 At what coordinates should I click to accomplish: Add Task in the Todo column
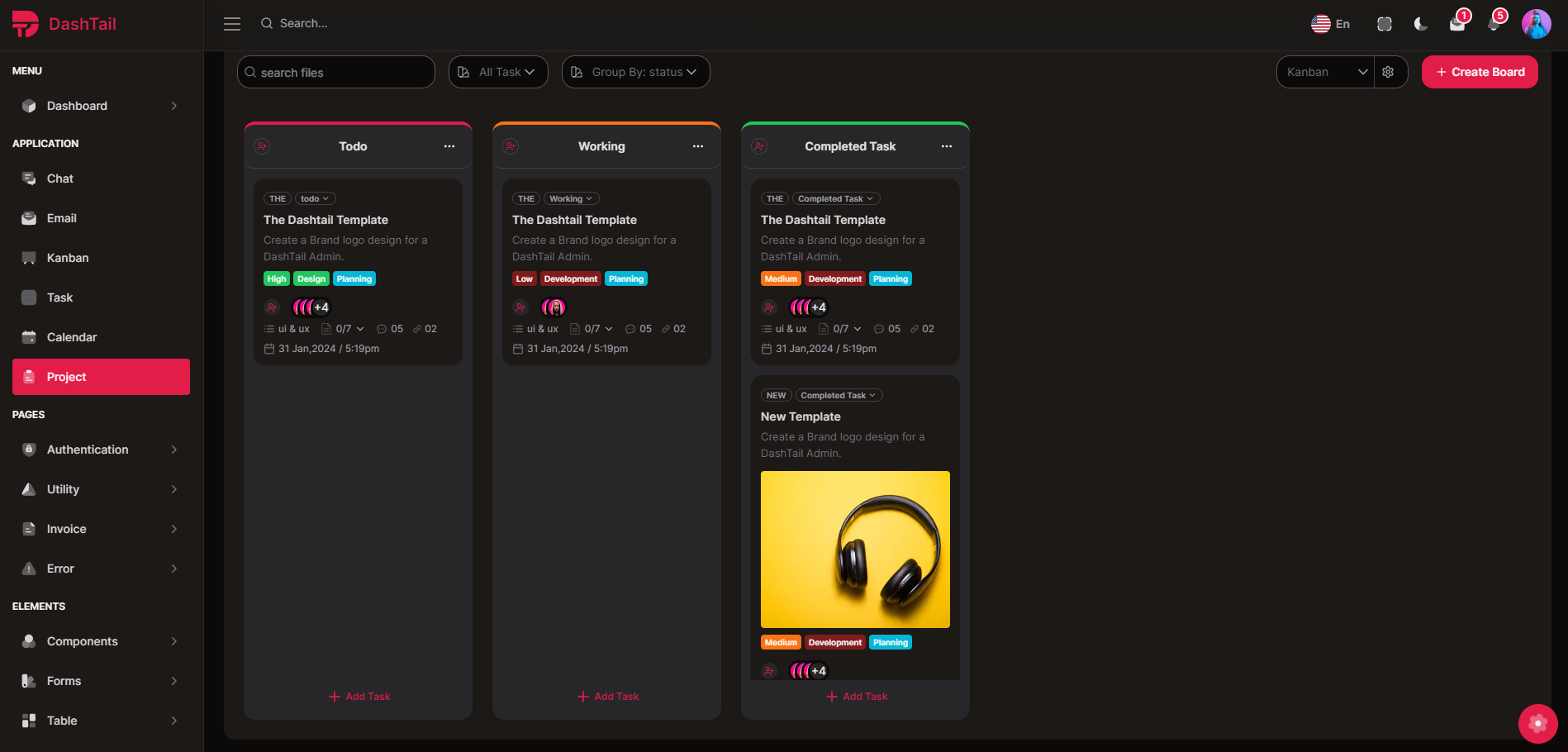pos(359,696)
